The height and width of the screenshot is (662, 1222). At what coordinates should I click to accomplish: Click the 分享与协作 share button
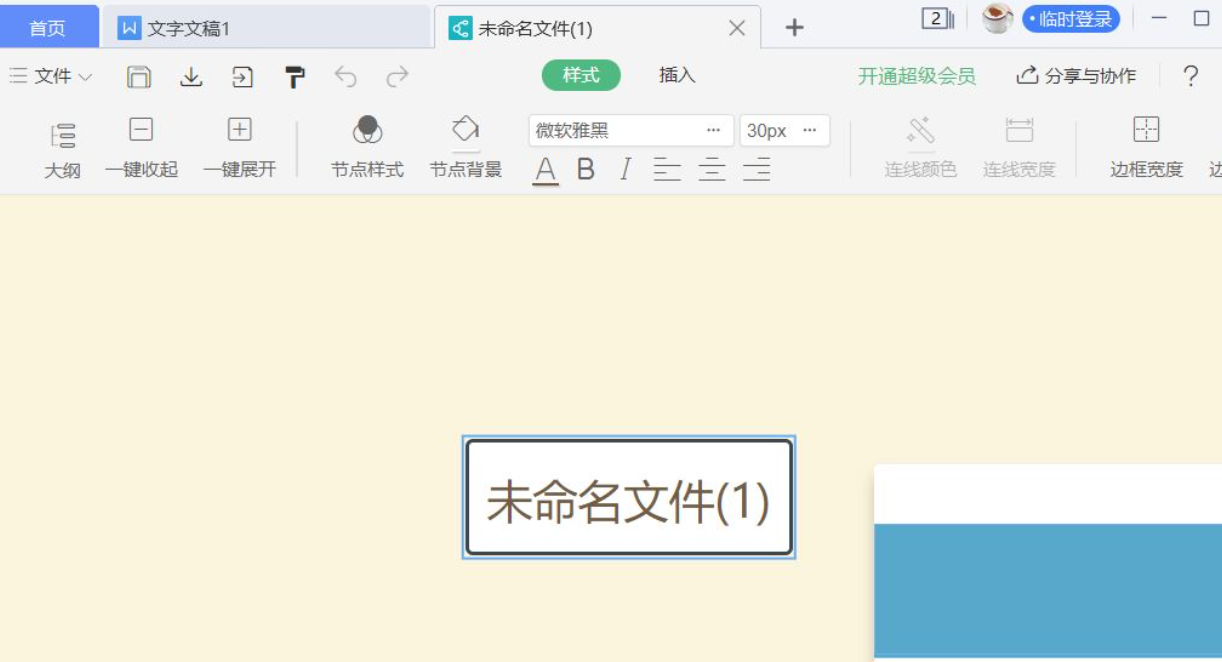(1076, 76)
